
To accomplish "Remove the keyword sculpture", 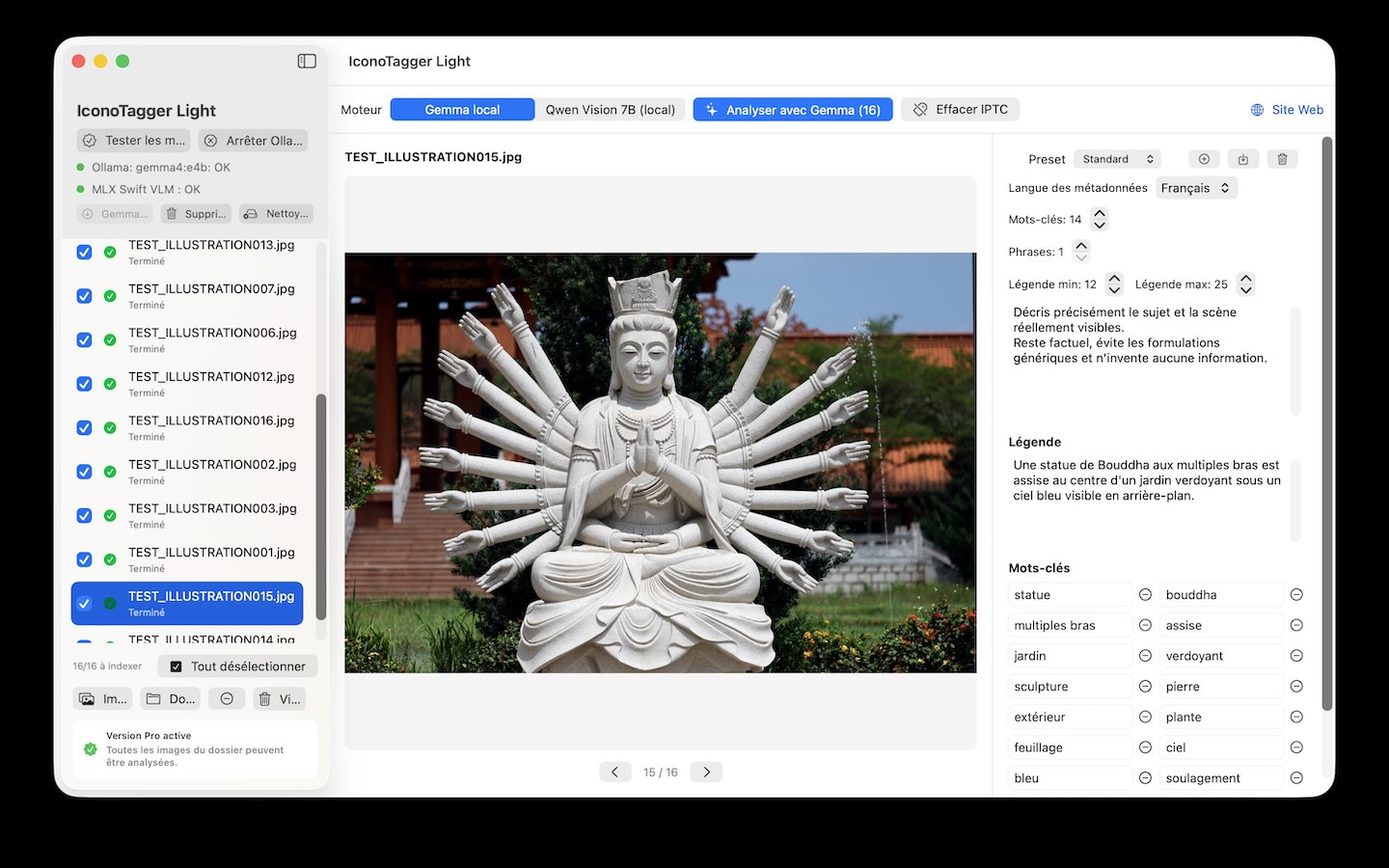I will click(x=1145, y=687).
